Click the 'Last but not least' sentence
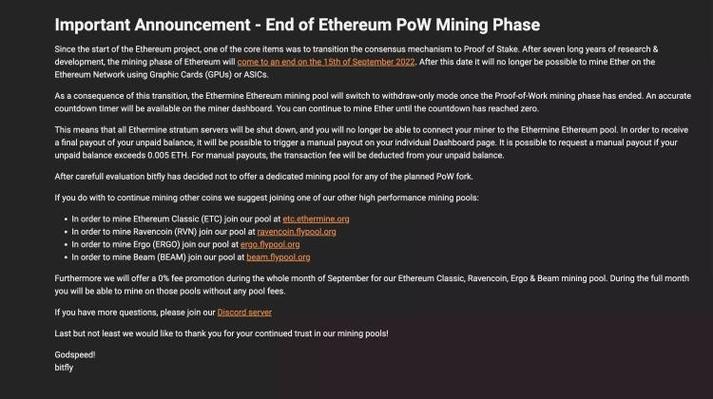713x399 pixels. (221, 333)
